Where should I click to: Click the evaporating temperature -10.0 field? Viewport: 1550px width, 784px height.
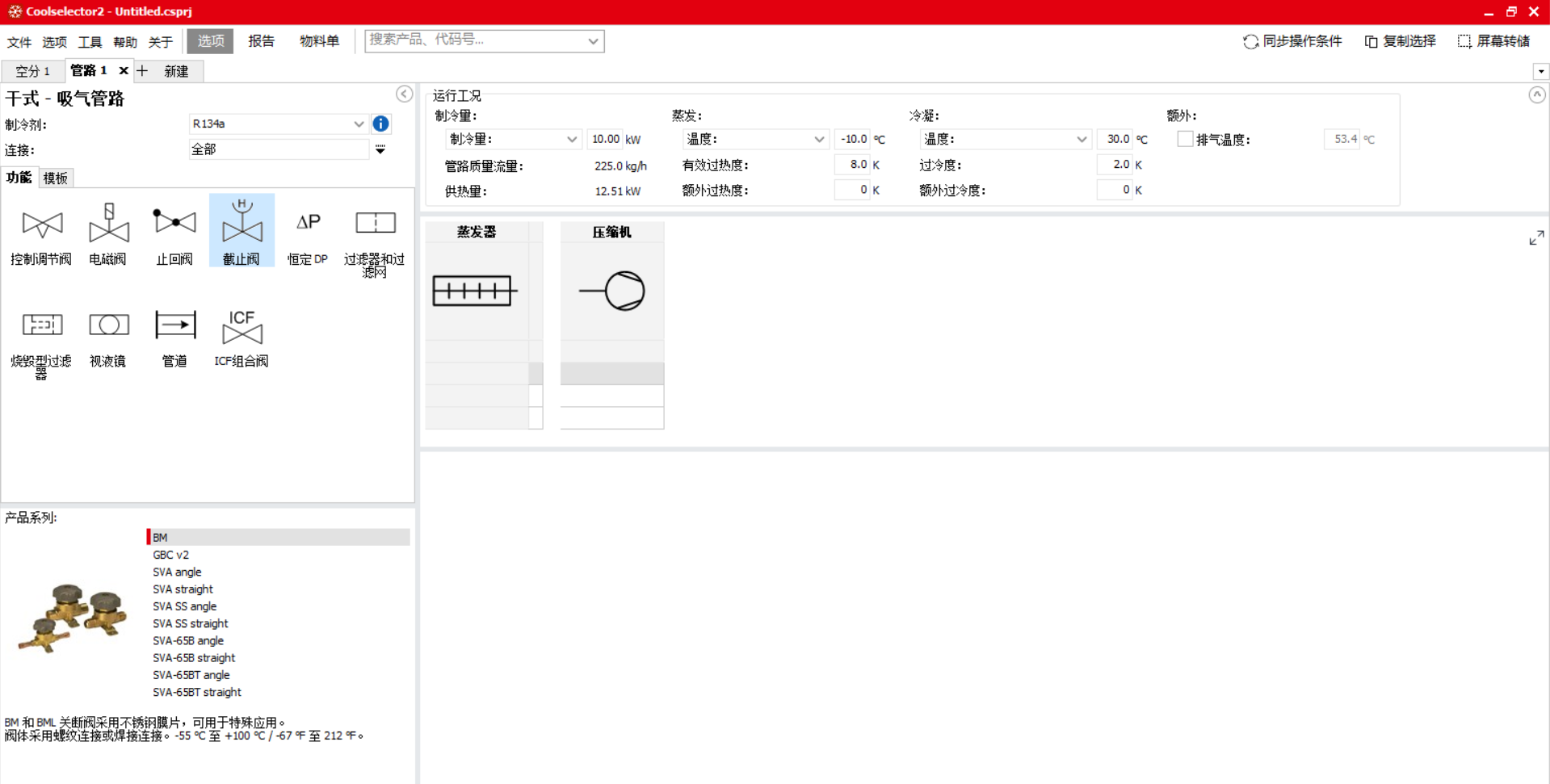coord(853,139)
